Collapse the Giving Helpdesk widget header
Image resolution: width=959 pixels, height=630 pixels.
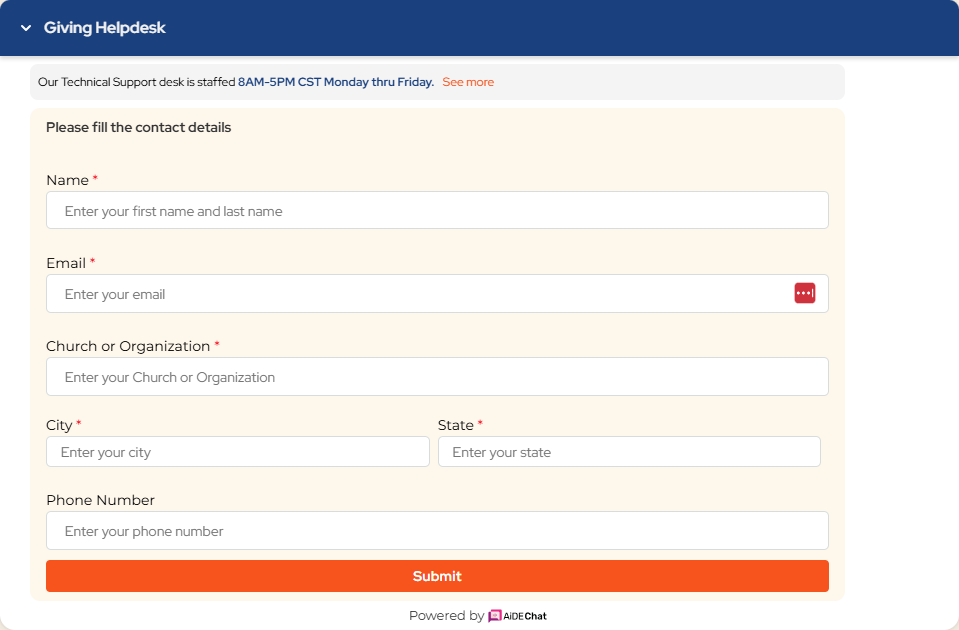[x=24, y=27]
